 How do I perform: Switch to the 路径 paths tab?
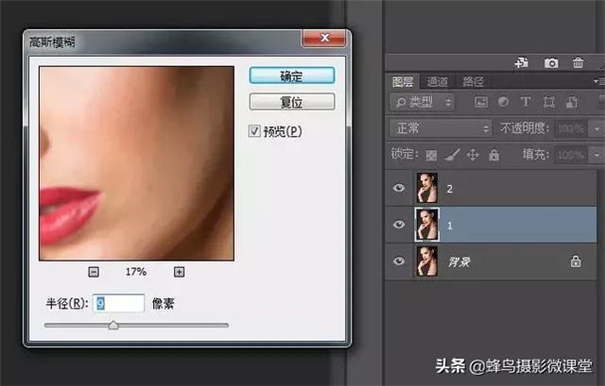tap(473, 81)
